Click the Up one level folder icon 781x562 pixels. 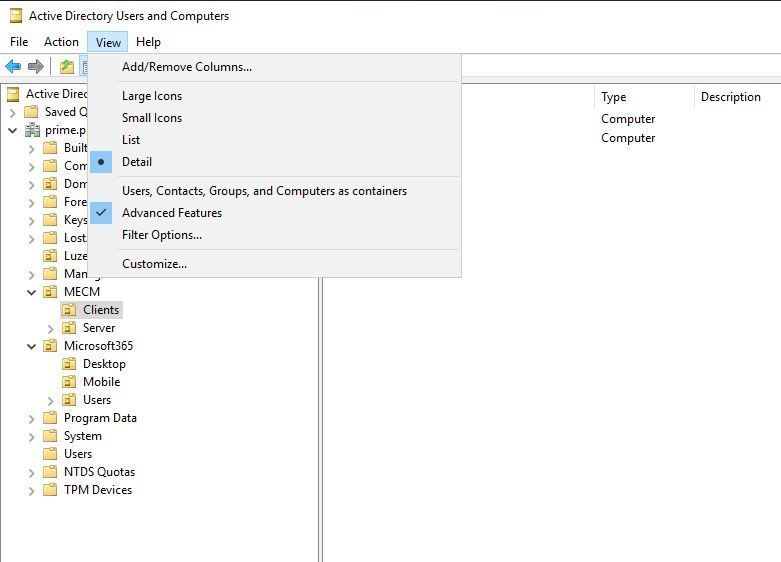[66, 67]
